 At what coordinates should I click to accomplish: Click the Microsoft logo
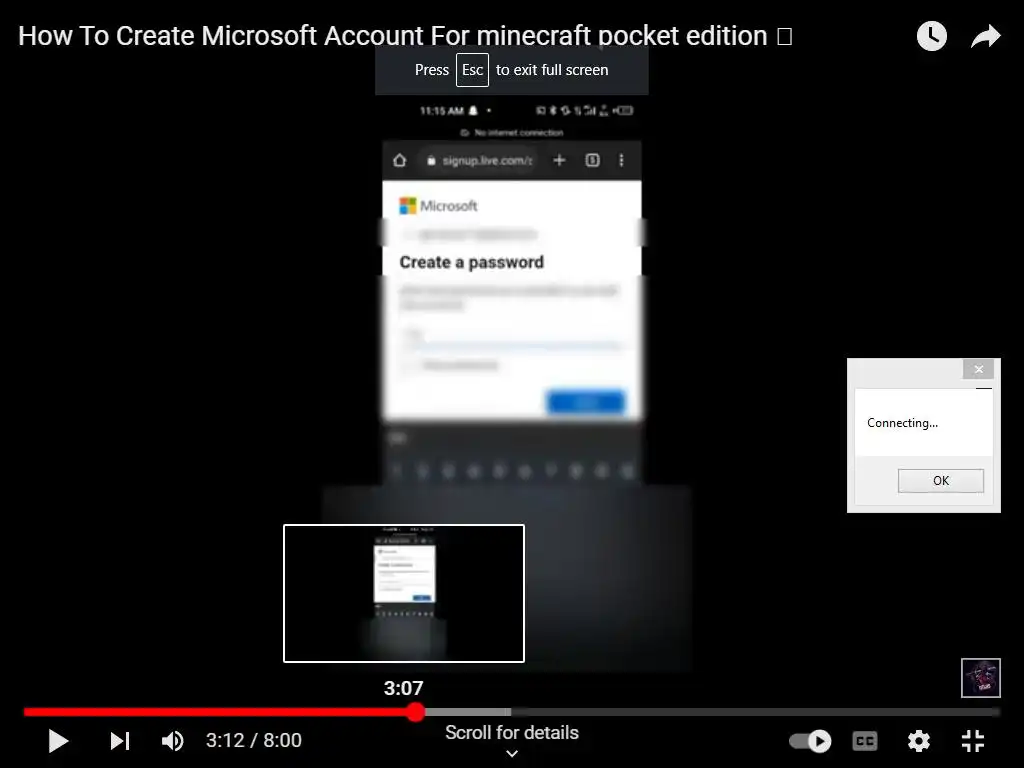438,206
